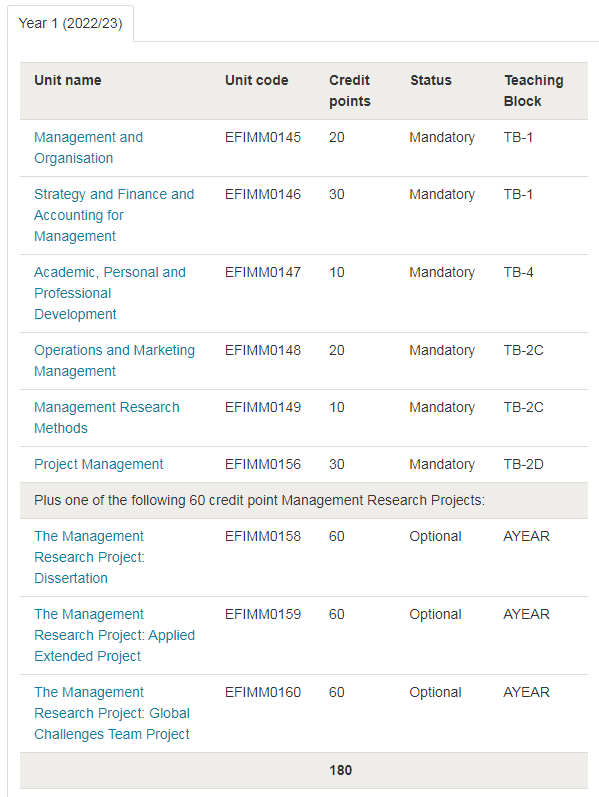This screenshot has height=797, width=599.
Task: Open the Applied Extended Project unit link
Action: (114, 635)
